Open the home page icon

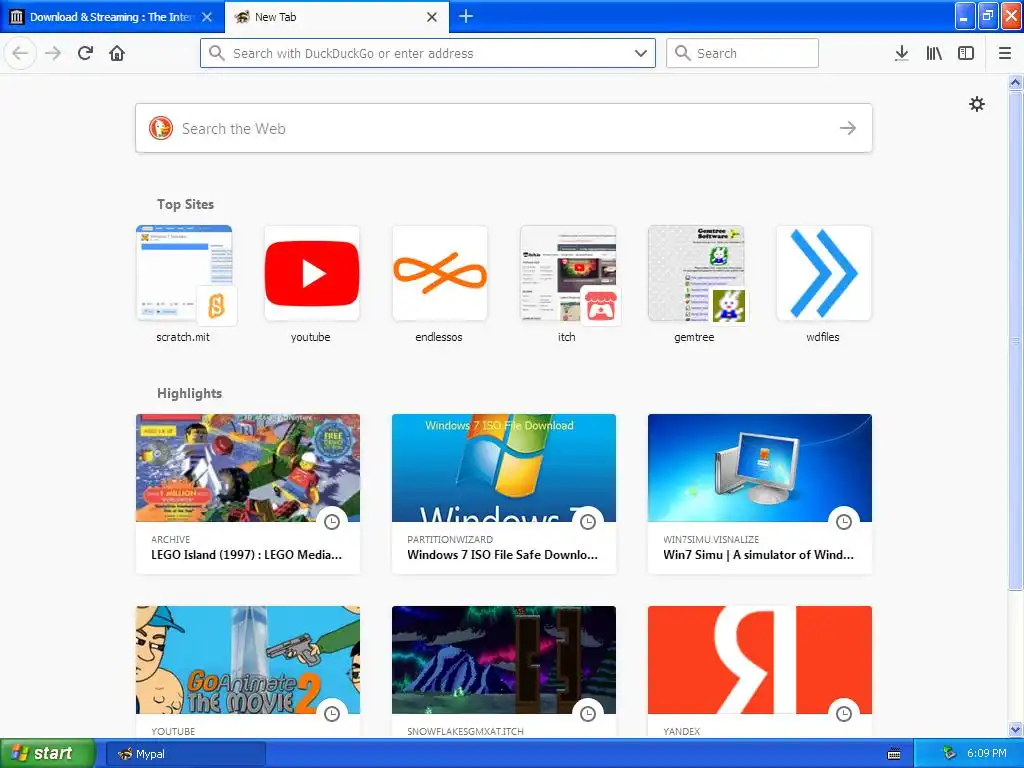pos(117,53)
